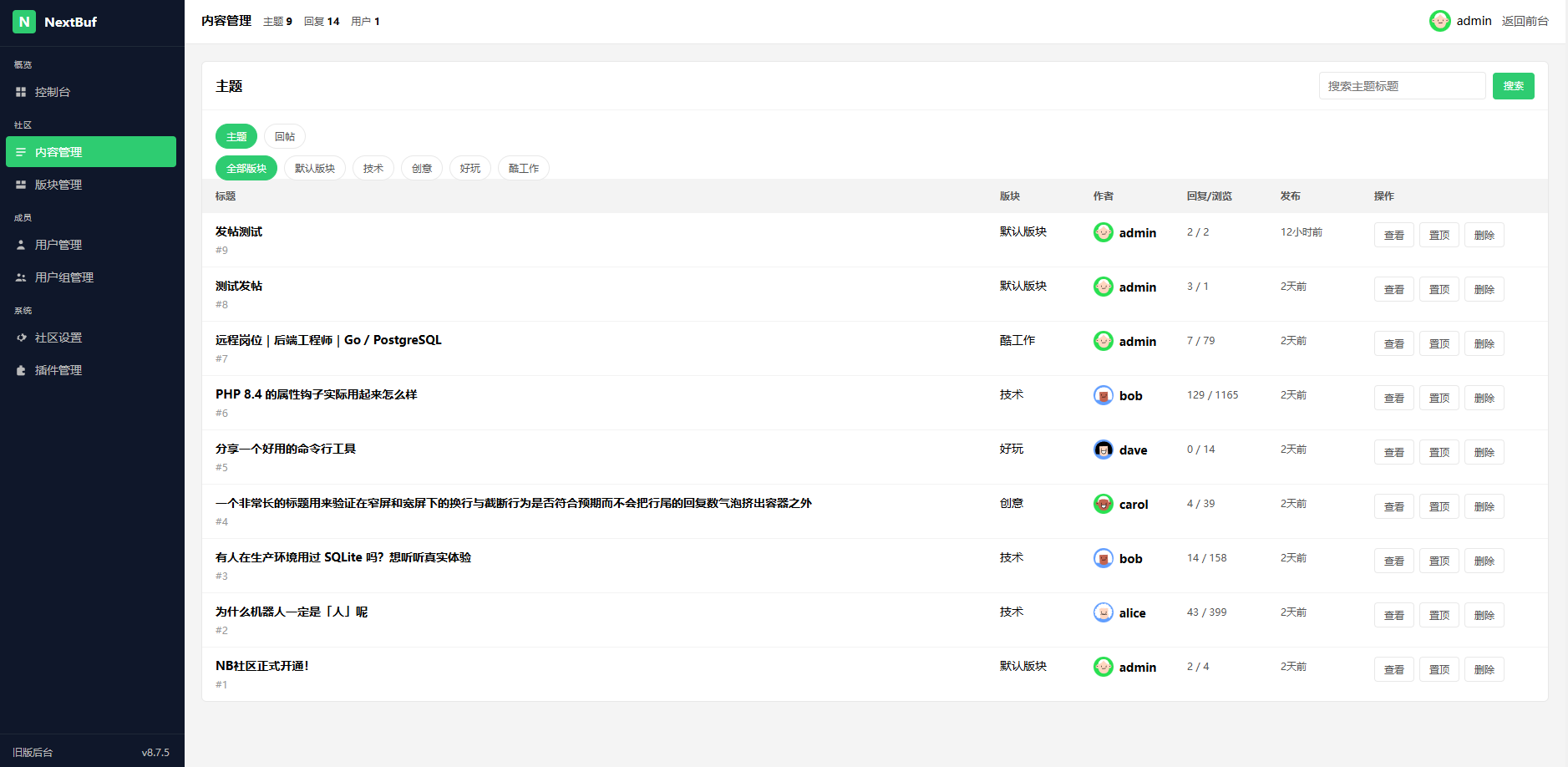Delete the 分享一个好用的命令行工具 topic

[1484, 452]
